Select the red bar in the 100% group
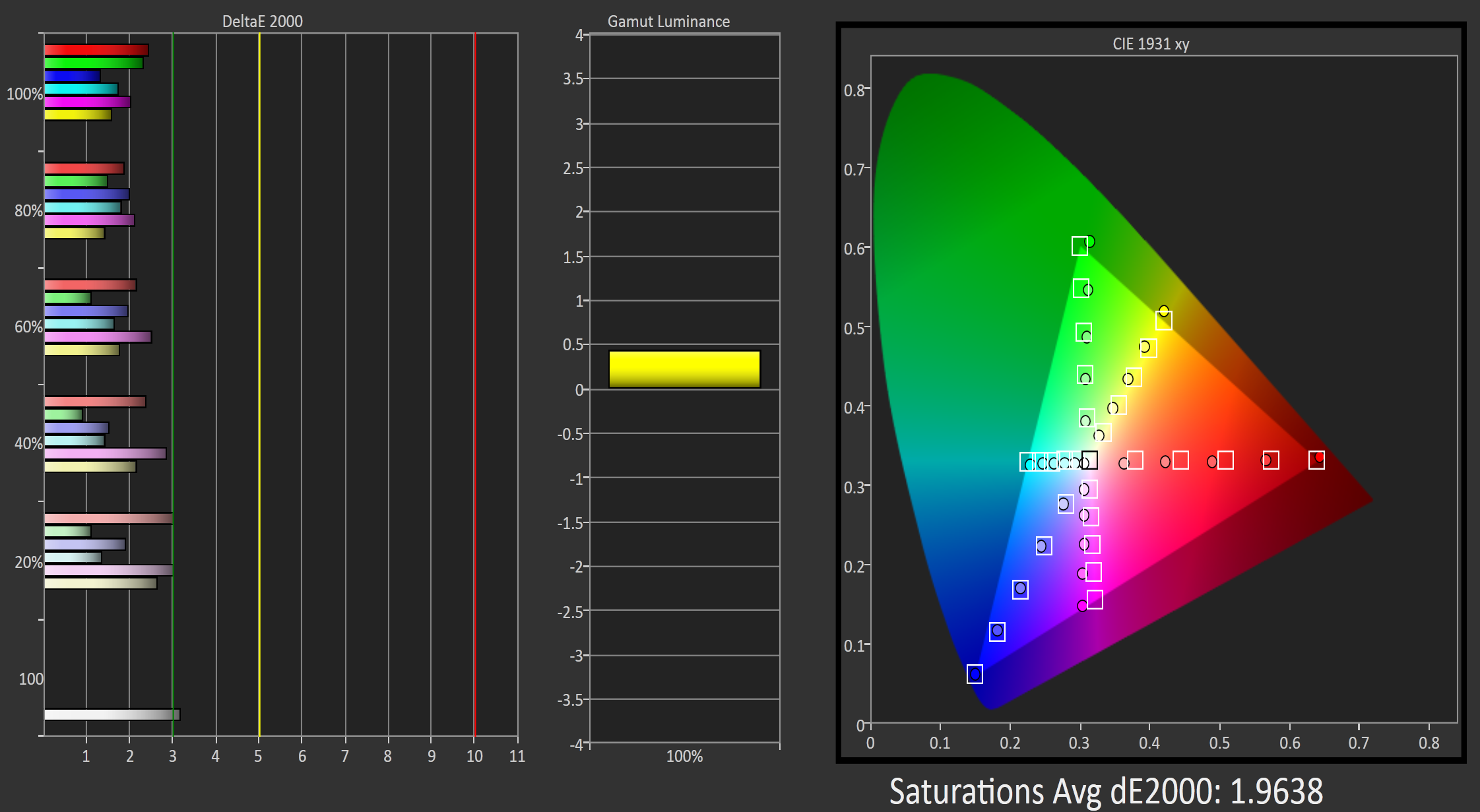The height and width of the screenshot is (812, 1480). point(96,50)
